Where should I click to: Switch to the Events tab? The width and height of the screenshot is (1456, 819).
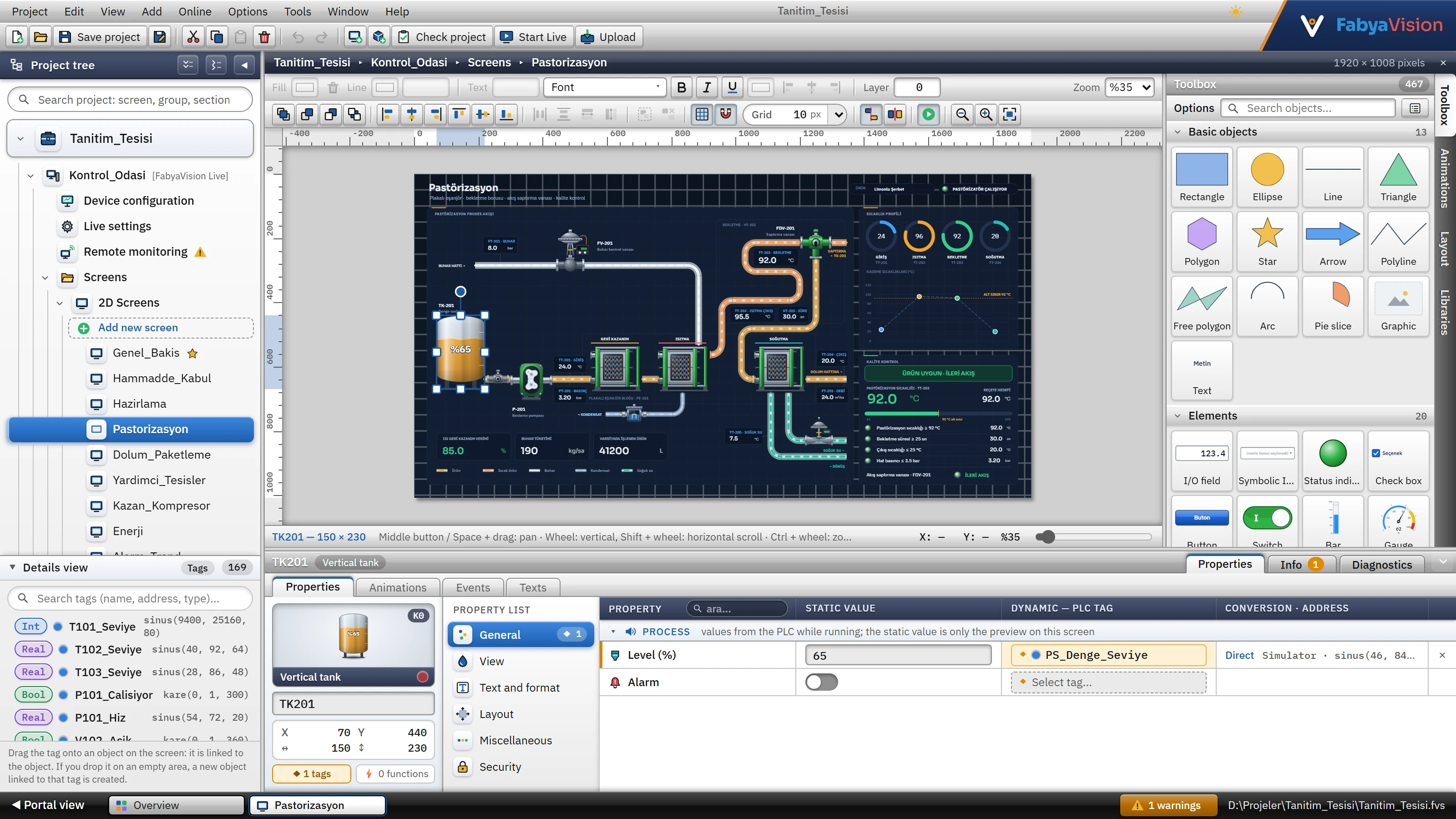(x=473, y=587)
